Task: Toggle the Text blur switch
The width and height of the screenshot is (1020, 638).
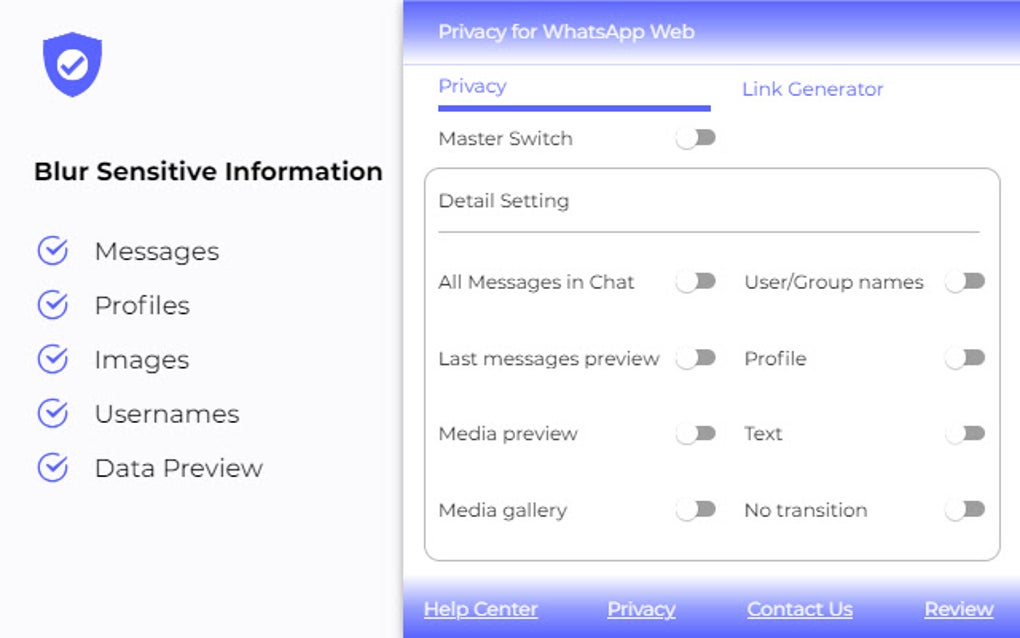Action: pos(964,434)
